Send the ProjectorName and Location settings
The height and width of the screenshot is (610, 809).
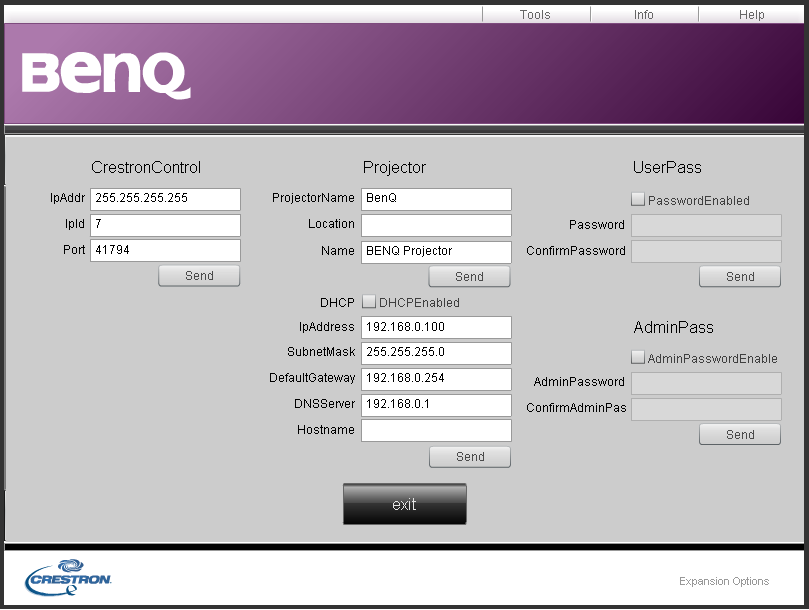tap(470, 277)
